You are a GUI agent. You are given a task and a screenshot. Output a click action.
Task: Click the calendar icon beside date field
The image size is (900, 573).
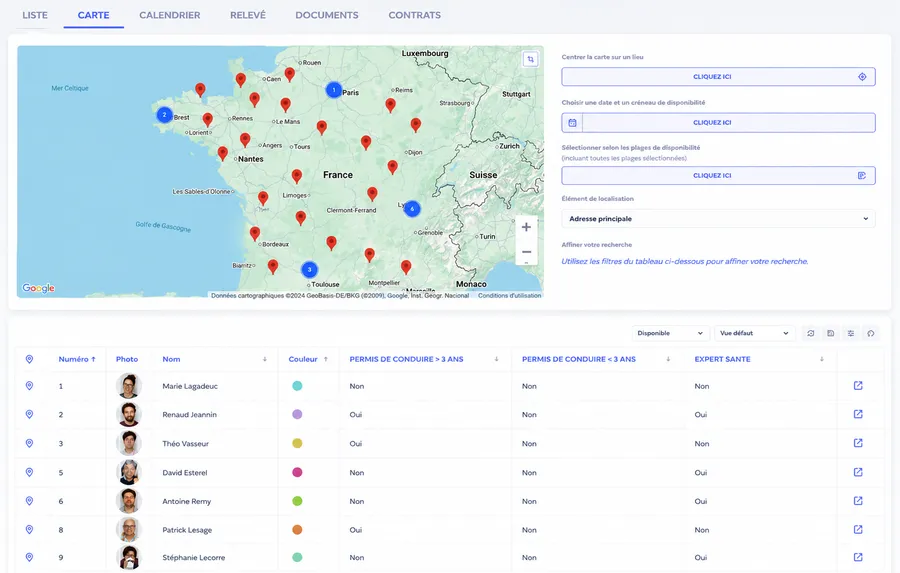572,123
